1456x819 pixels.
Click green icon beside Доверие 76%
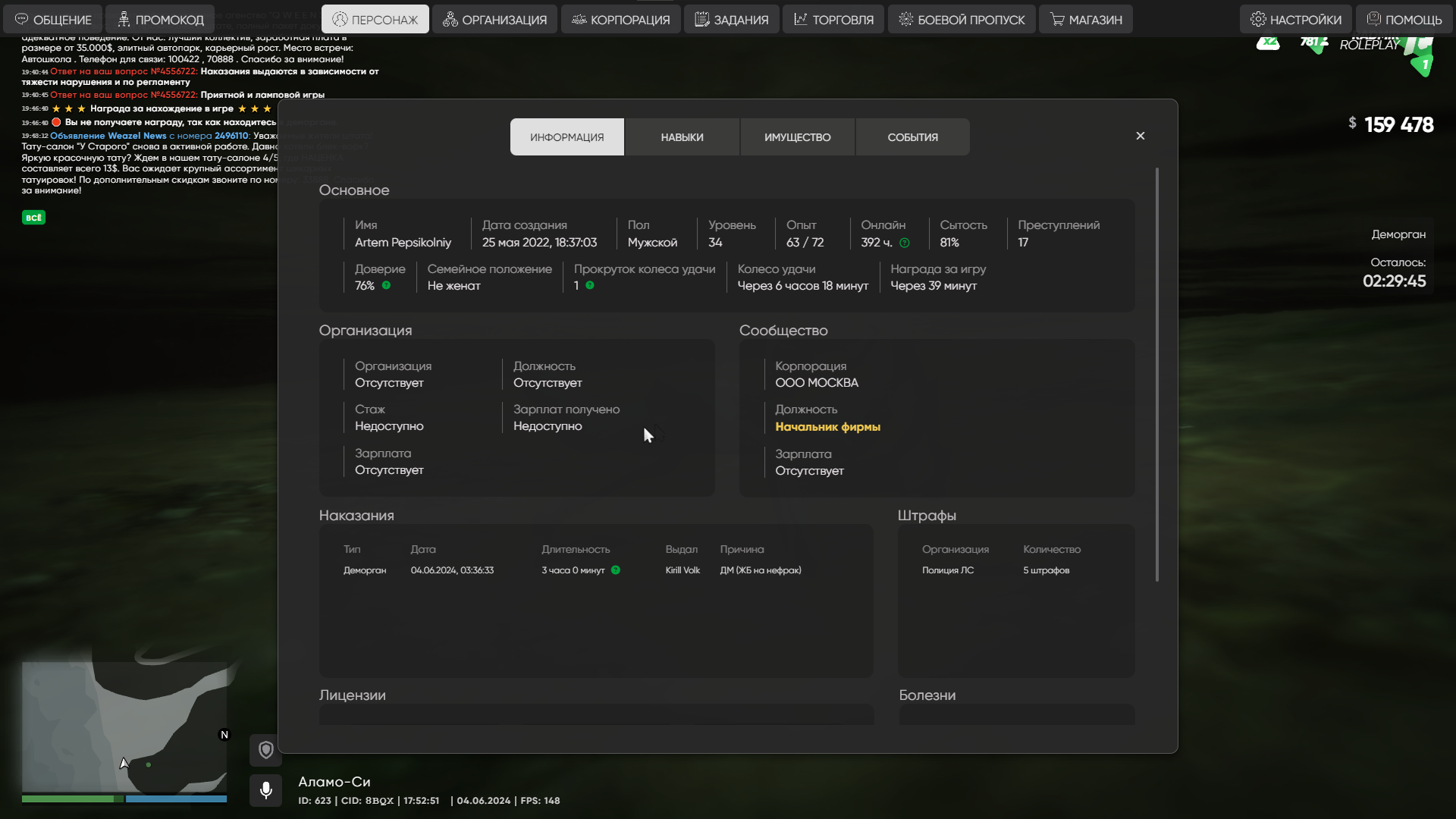(x=386, y=286)
